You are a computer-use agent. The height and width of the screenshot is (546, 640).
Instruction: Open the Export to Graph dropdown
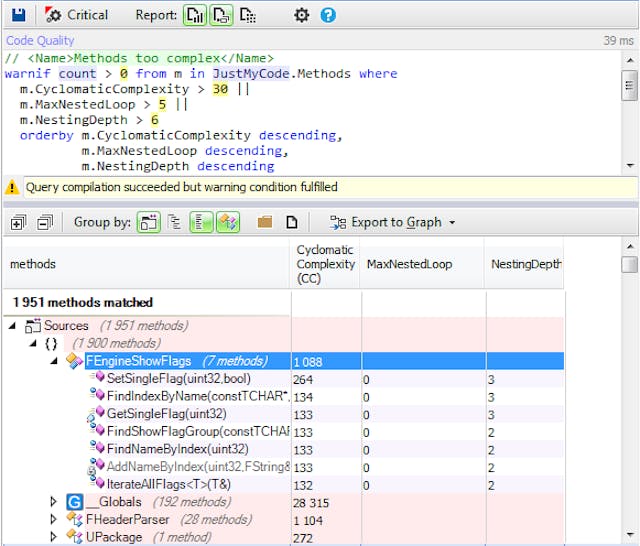click(x=392, y=222)
